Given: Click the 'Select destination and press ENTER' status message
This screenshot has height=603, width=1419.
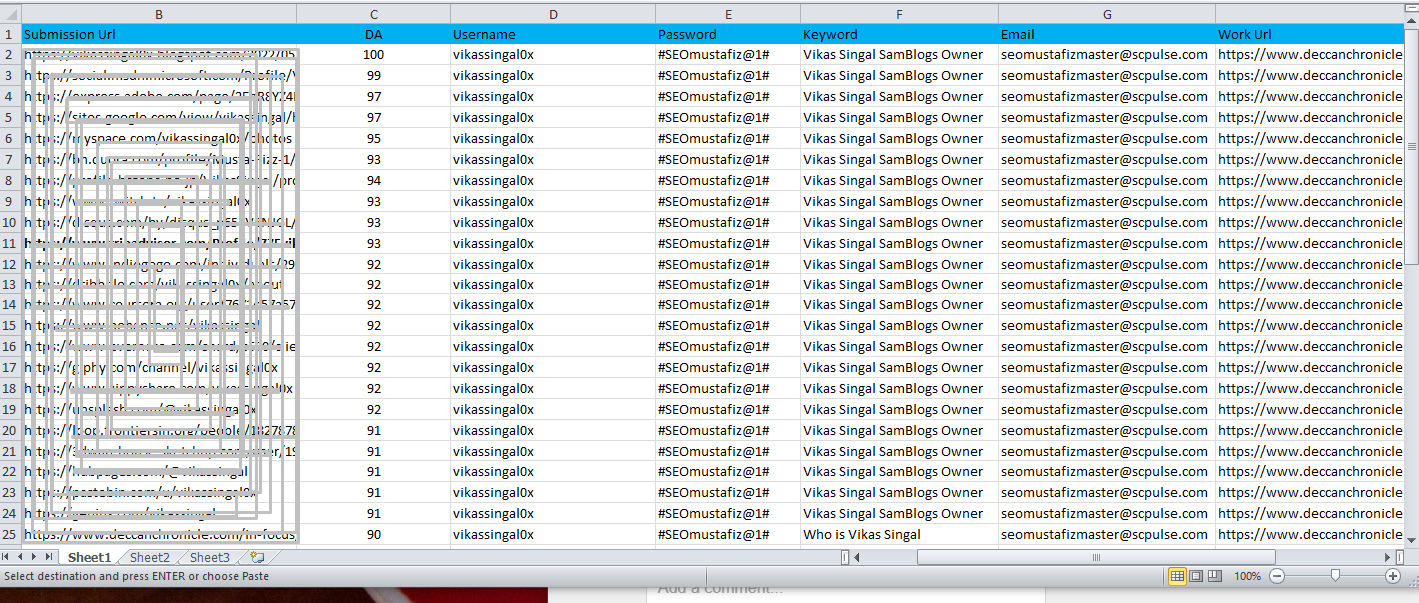Looking at the screenshot, I should pos(136,576).
